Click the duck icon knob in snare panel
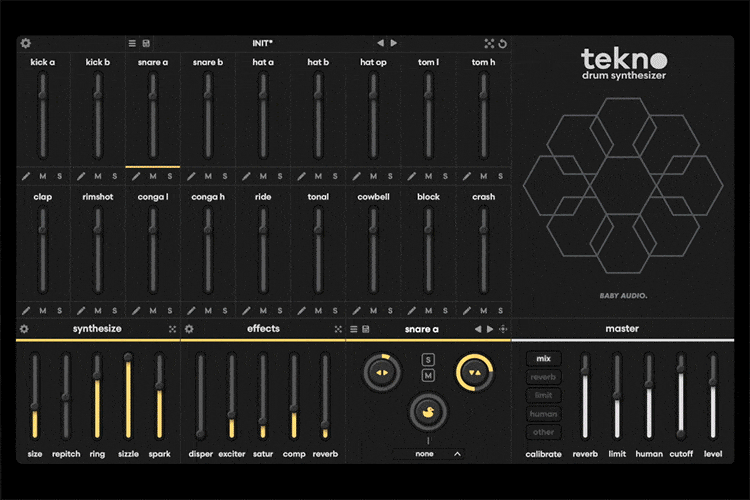The image size is (750, 500). point(428,411)
